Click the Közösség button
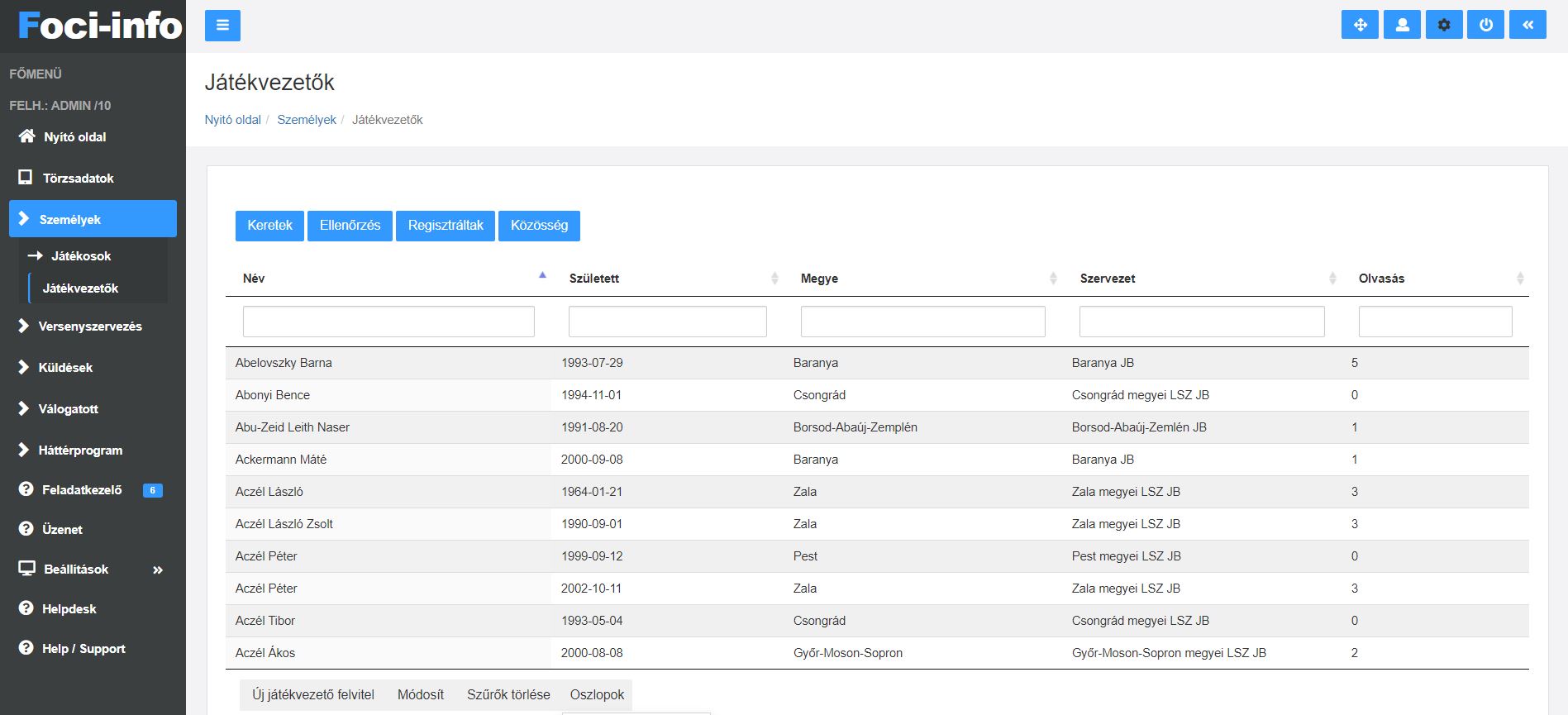This screenshot has width=1568, height=715. click(x=539, y=226)
